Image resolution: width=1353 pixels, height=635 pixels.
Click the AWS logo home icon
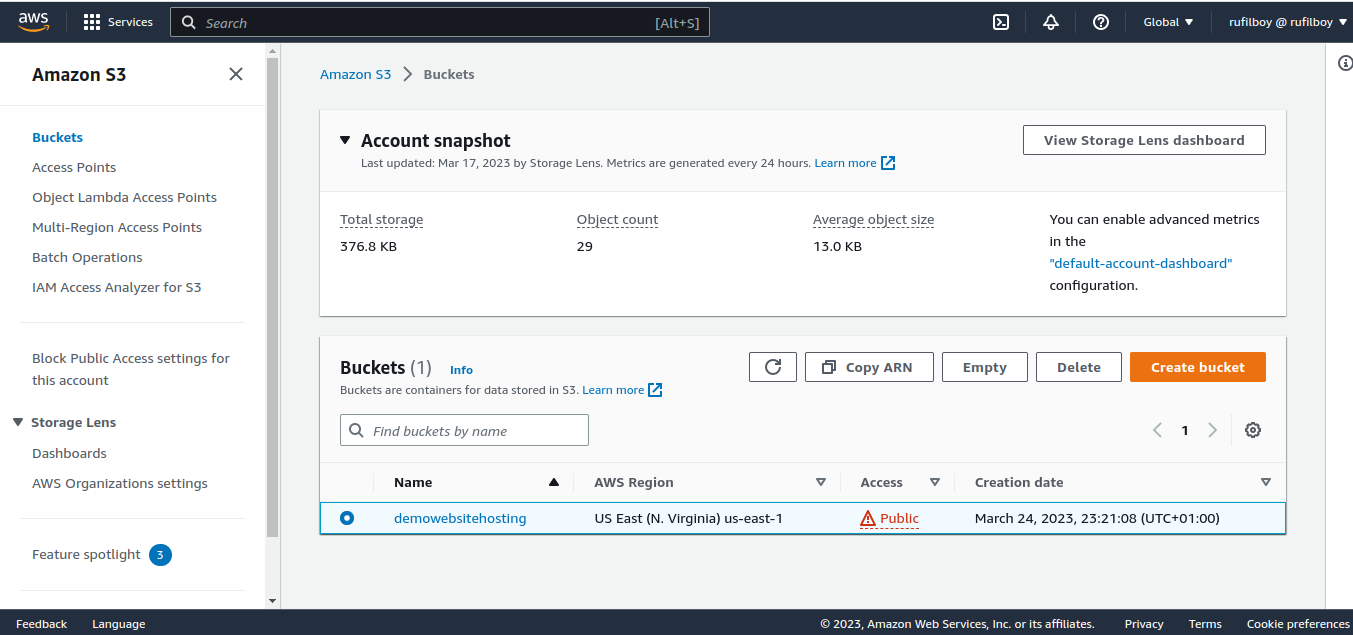34,21
